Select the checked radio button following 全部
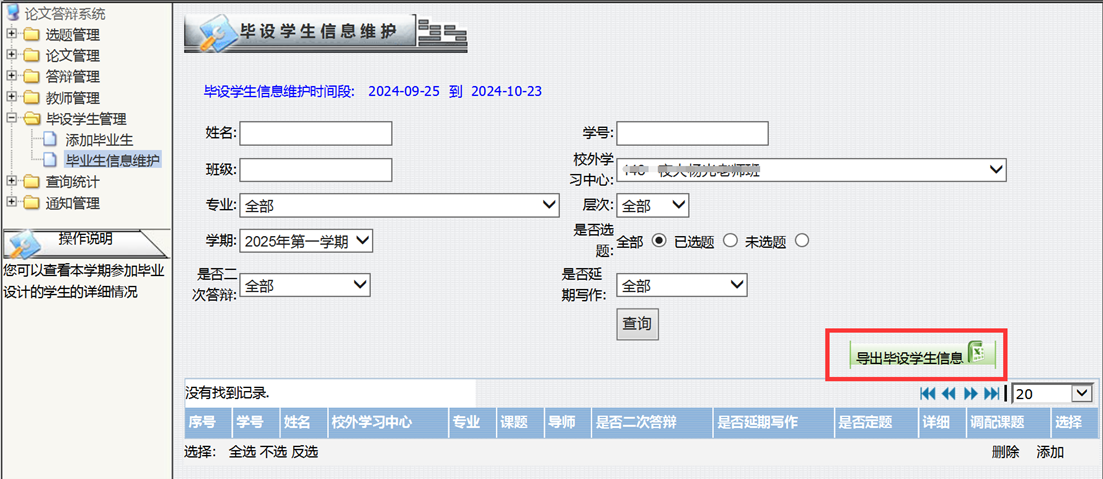This screenshot has width=1103, height=479. click(658, 241)
